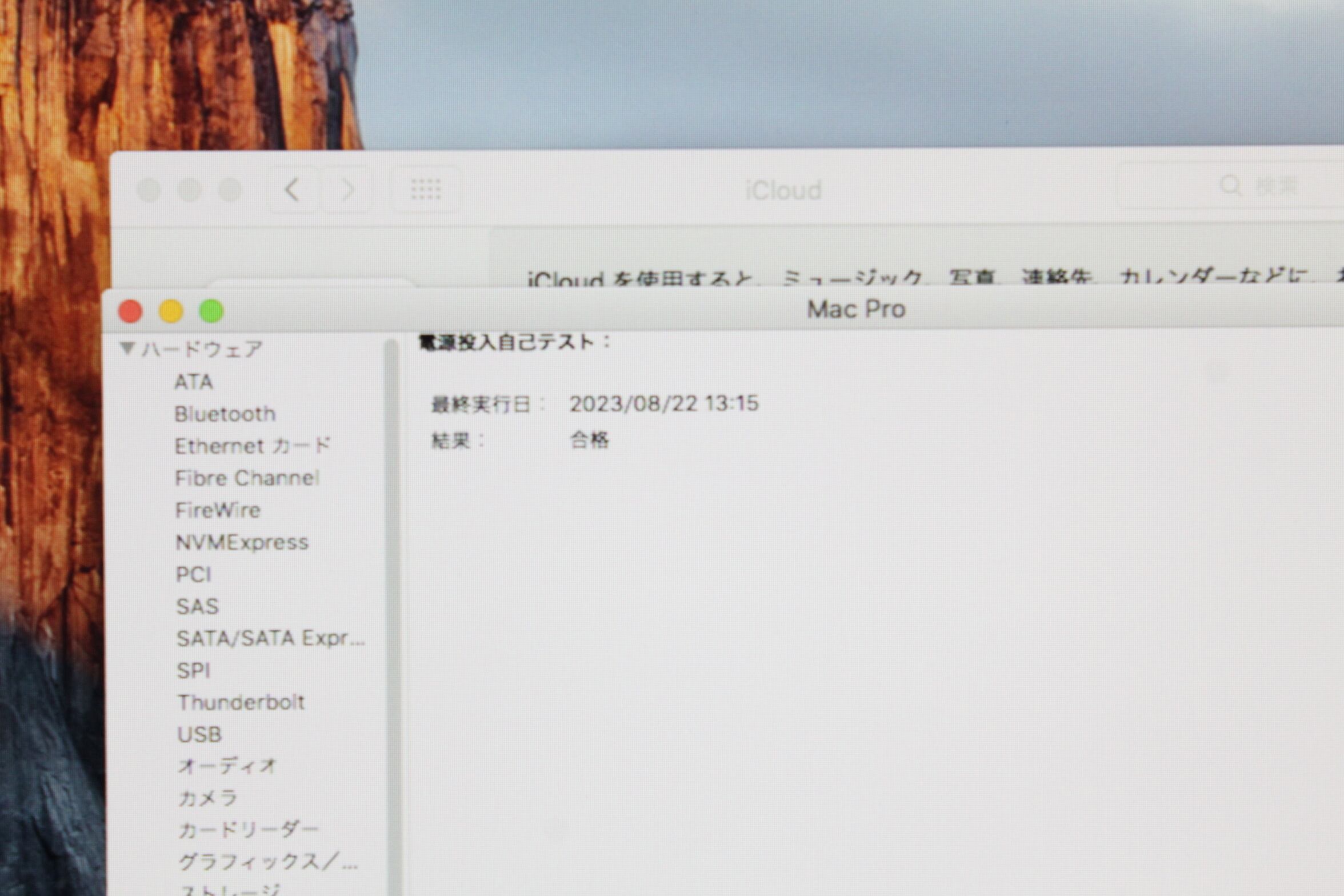
Task: Select ATA in the hardware list
Action: [x=194, y=382]
